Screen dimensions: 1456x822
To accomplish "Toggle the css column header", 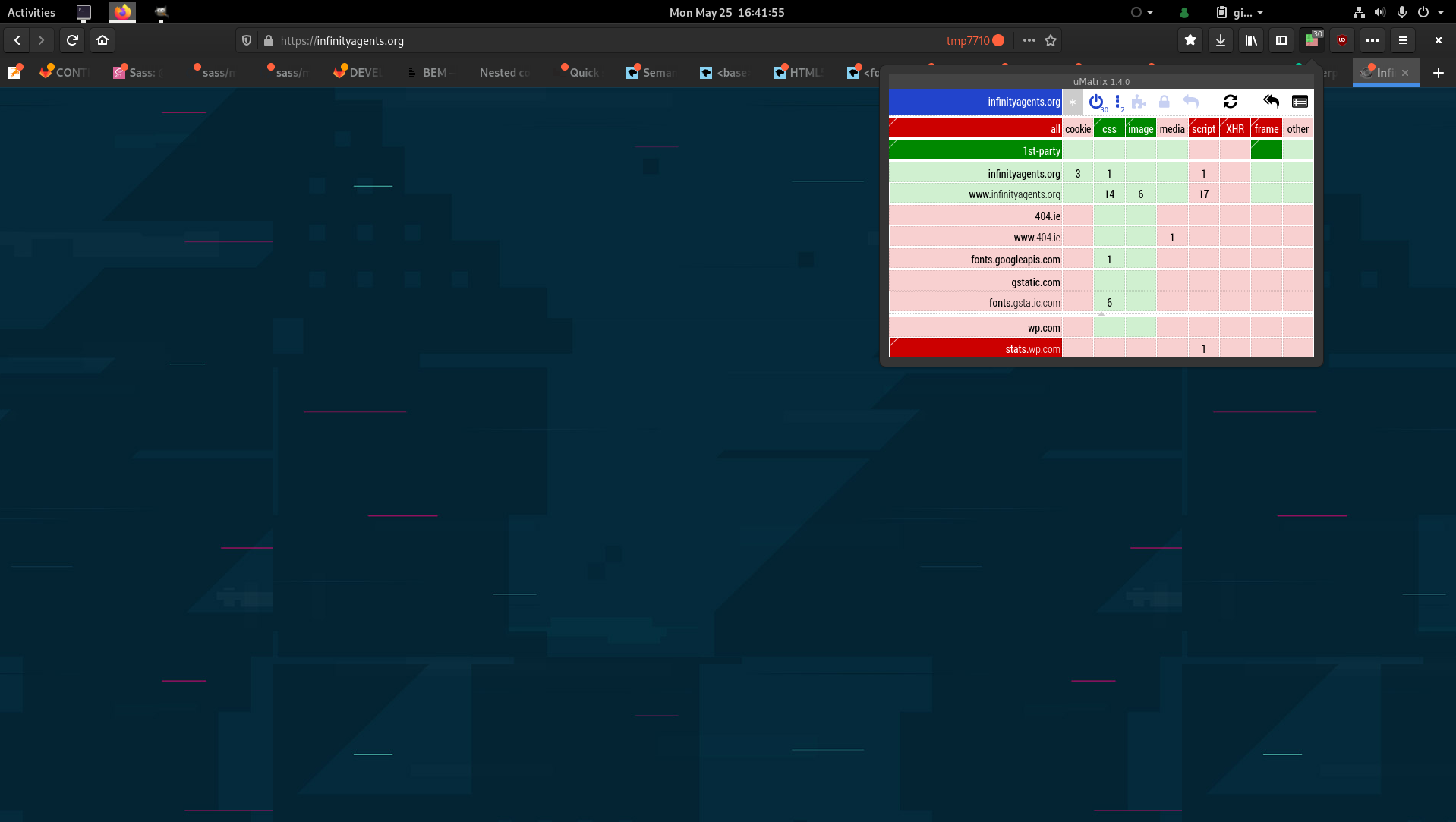I will click(1109, 129).
